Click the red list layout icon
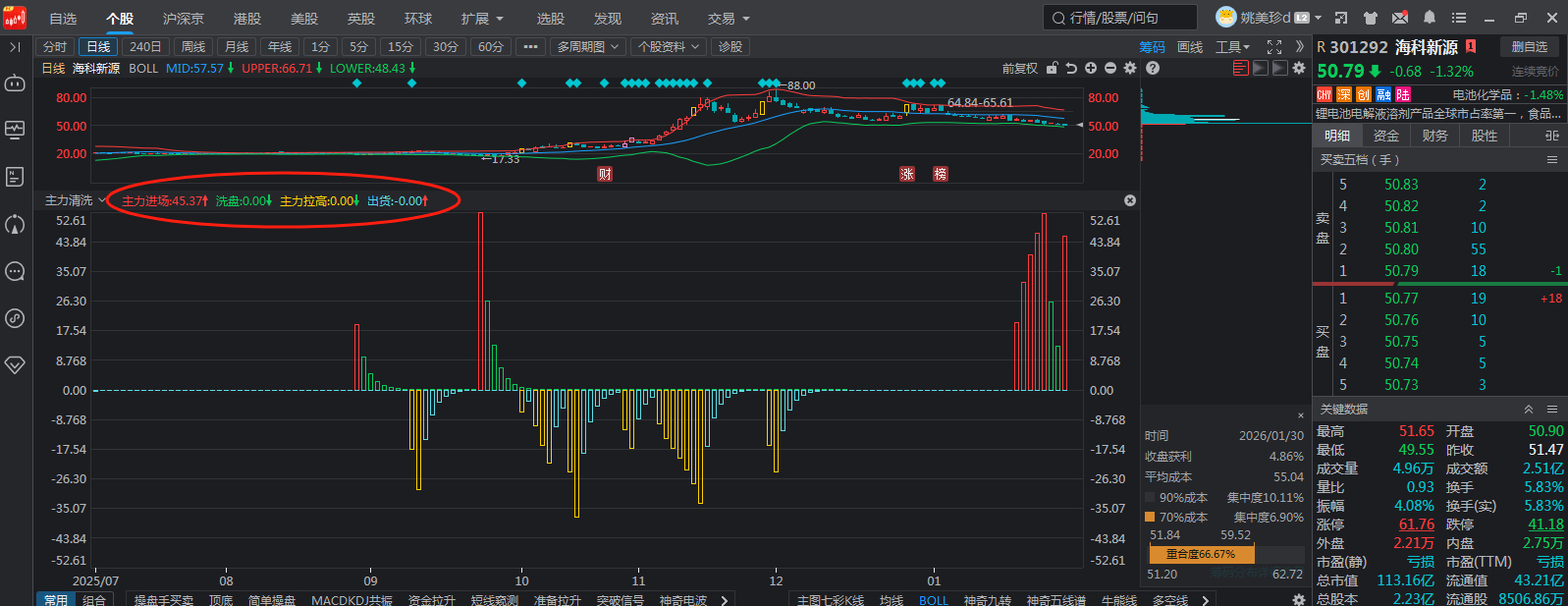 (1240, 68)
